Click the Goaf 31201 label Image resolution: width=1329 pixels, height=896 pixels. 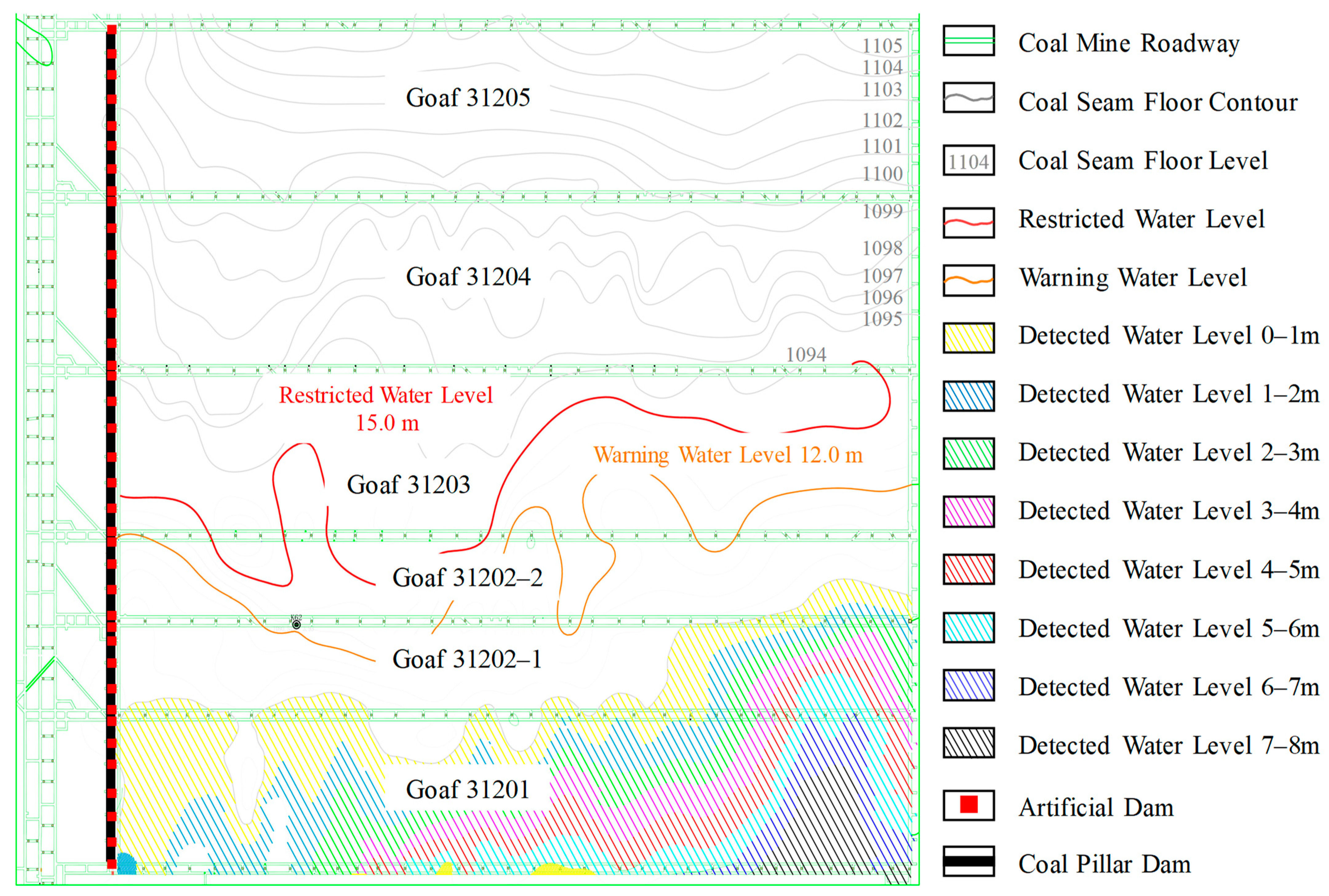(468, 790)
